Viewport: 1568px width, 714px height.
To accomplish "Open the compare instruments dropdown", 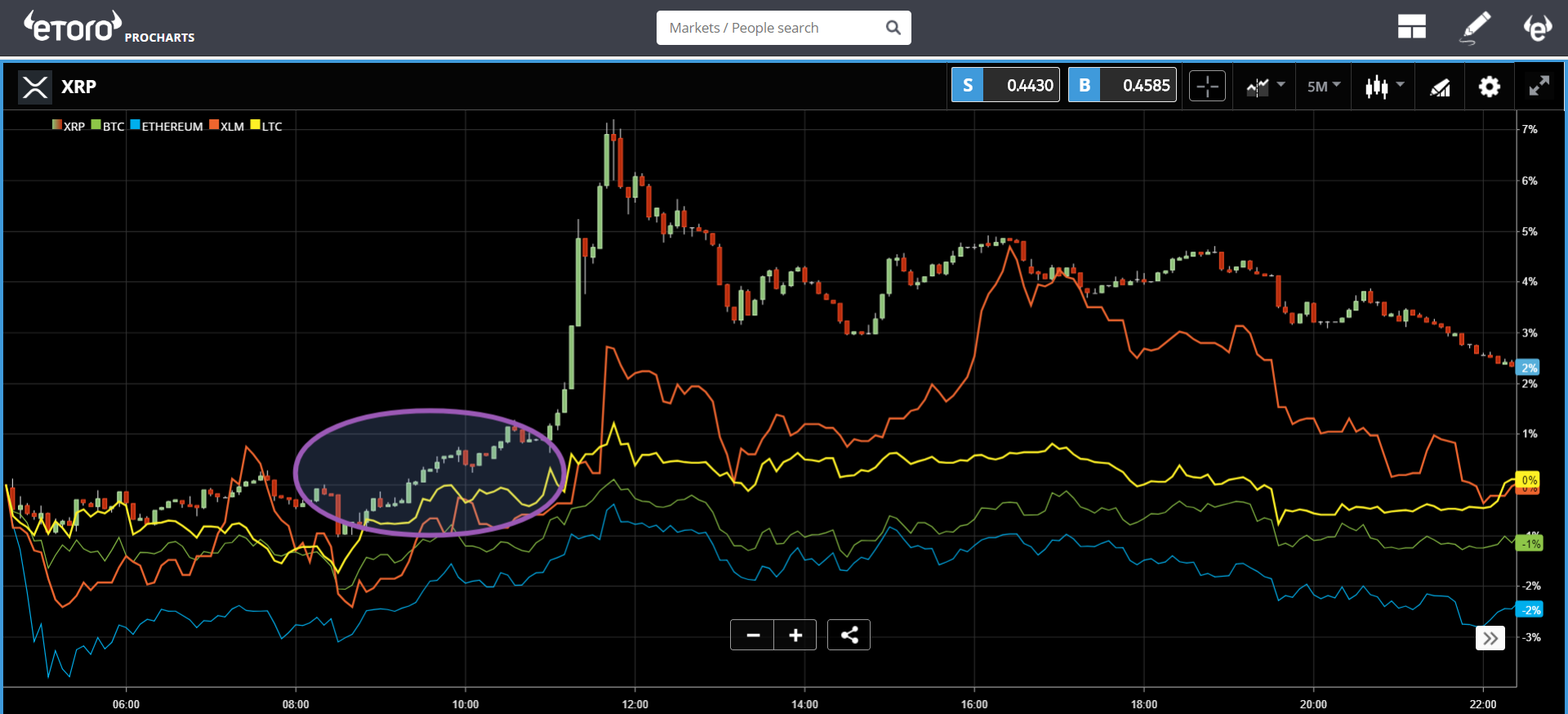I will pos(1265,86).
